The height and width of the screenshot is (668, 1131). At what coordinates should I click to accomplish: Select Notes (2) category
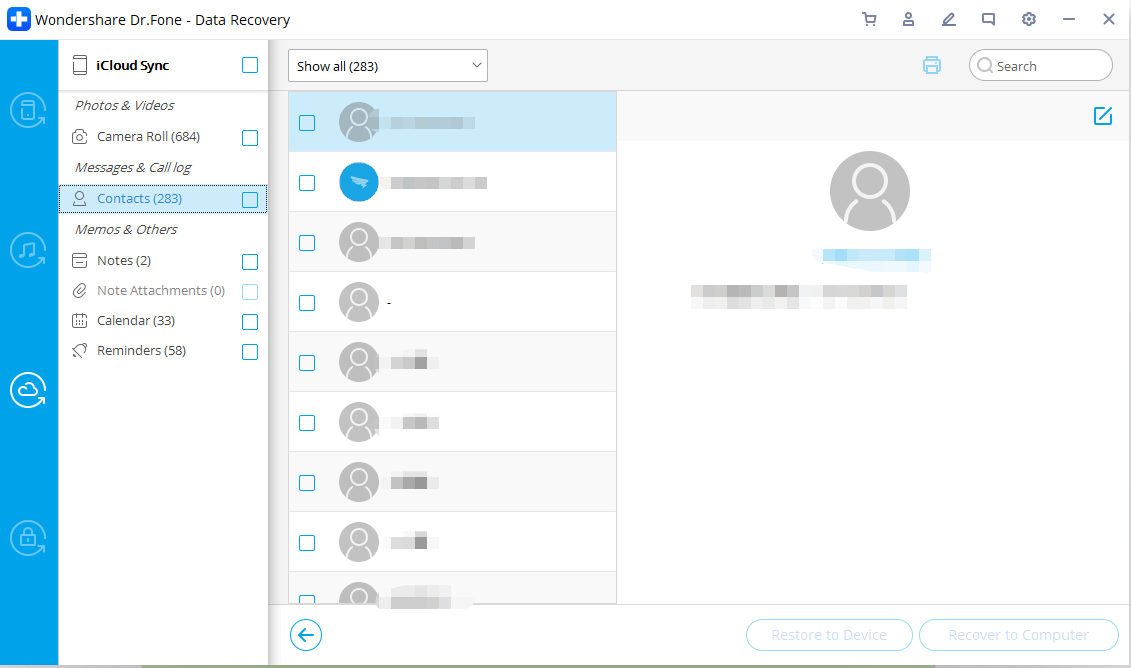point(123,260)
